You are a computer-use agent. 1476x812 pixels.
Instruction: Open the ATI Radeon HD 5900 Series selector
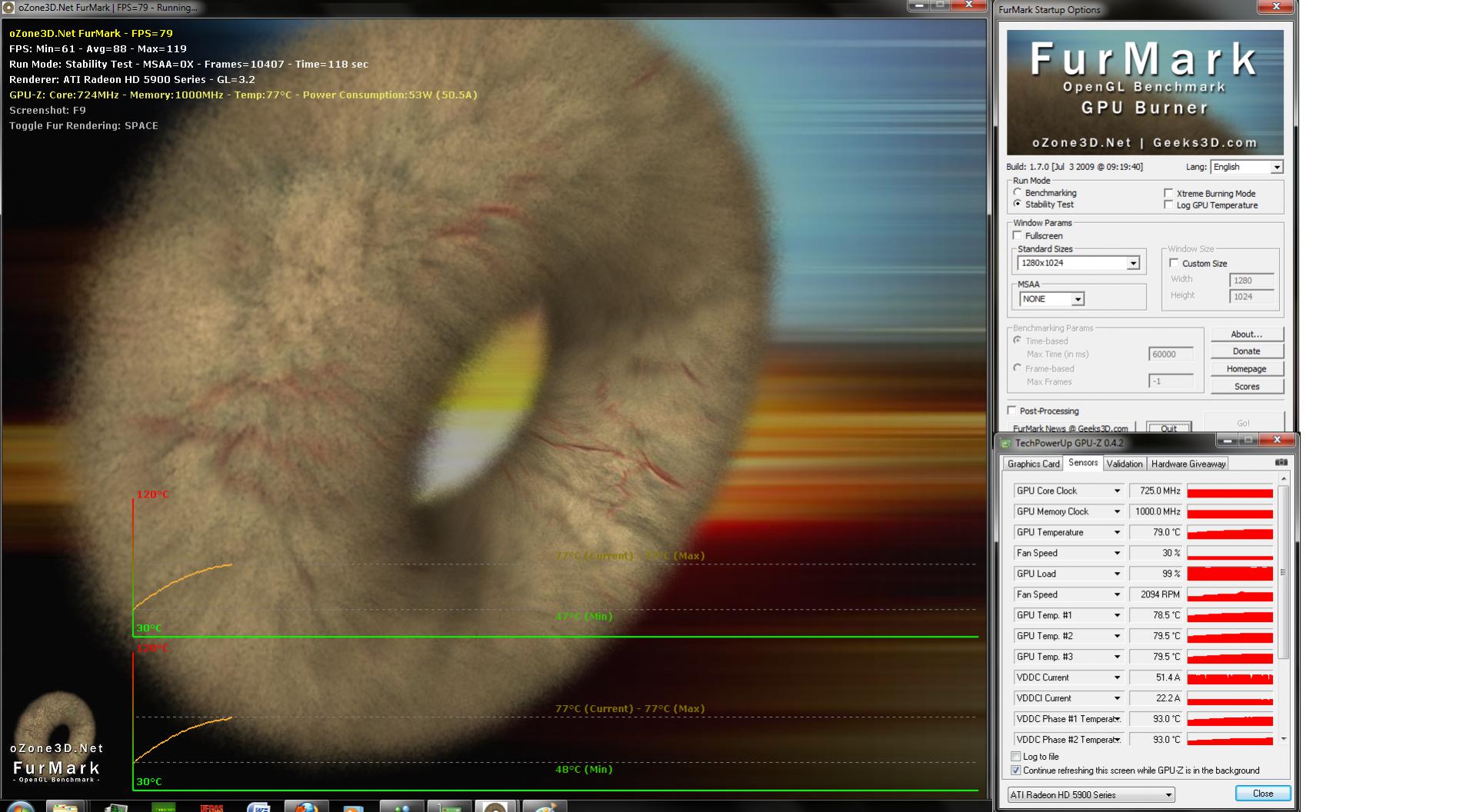pyautogui.click(x=1091, y=794)
